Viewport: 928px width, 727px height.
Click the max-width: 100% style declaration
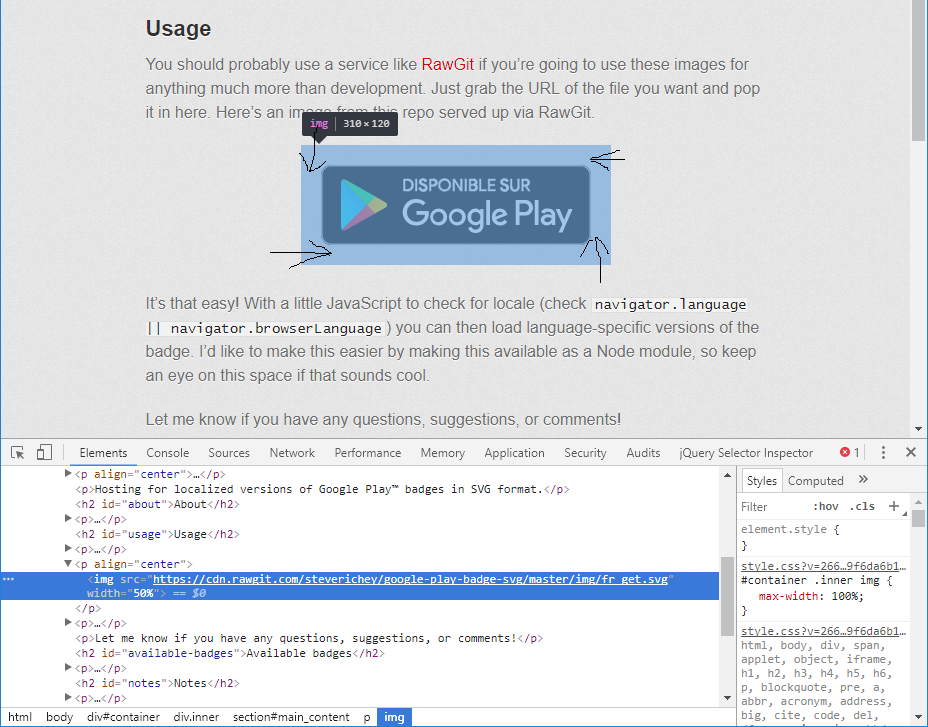811,596
